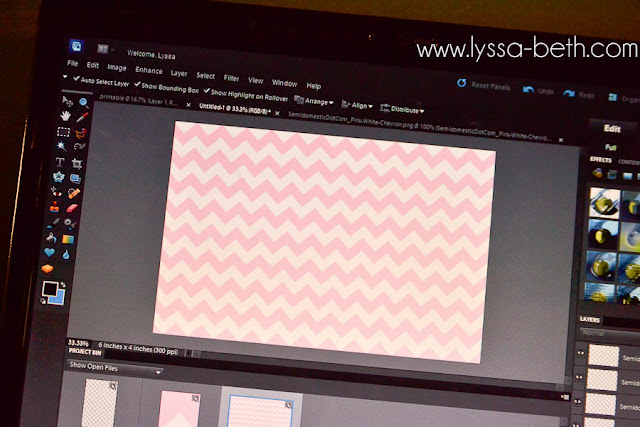Screen dimensions: 640x427
Task: Select the Red Eye Removal tool
Action: click(x=56, y=191)
